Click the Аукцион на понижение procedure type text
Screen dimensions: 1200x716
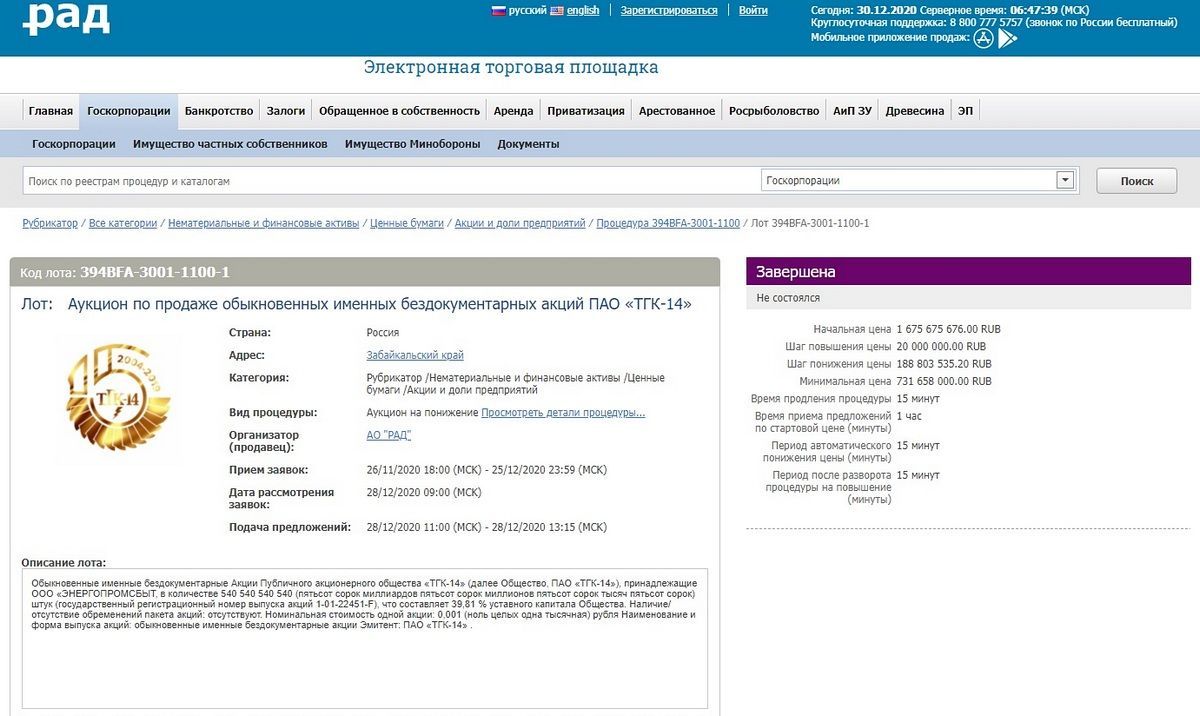422,412
